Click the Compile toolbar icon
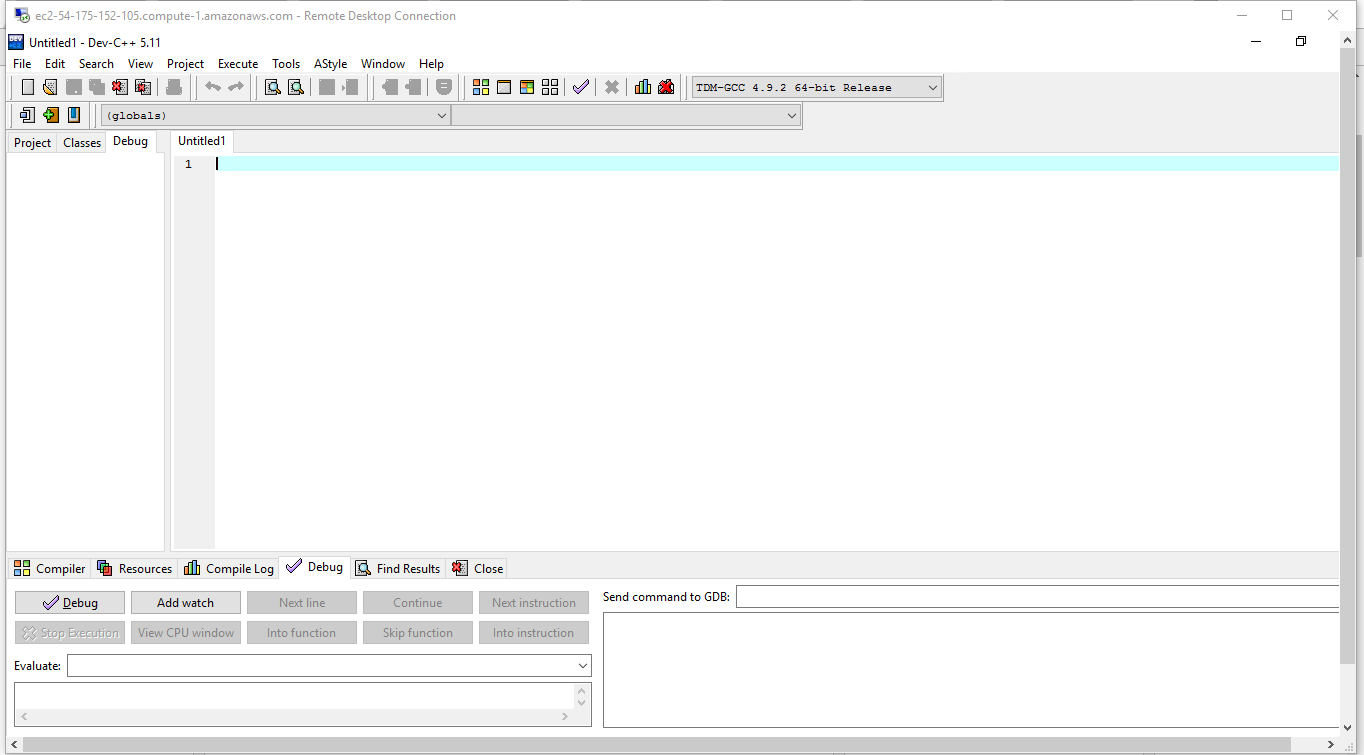The height and width of the screenshot is (755, 1364). [481, 87]
